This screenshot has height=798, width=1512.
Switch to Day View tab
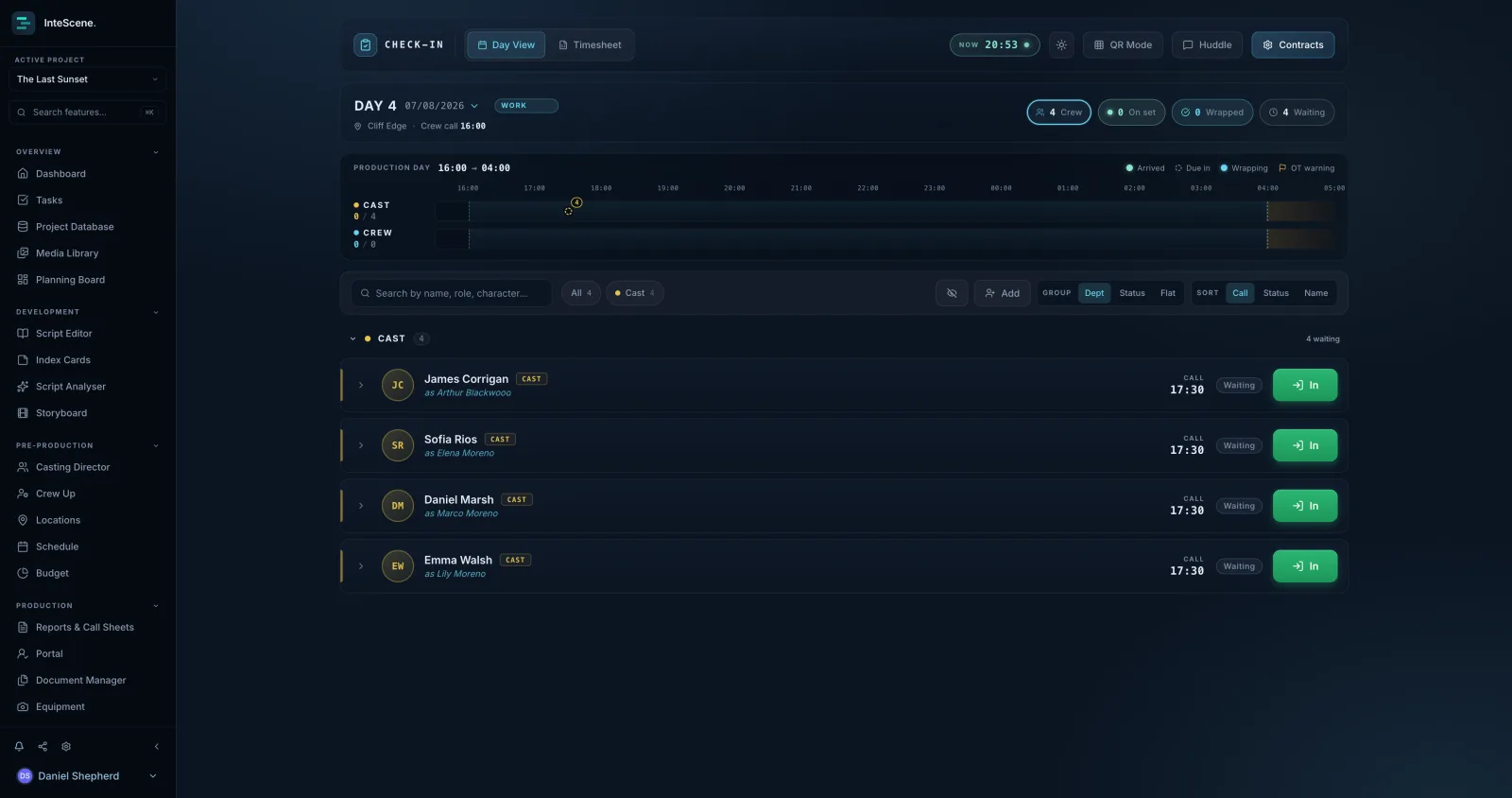pos(507,44)
